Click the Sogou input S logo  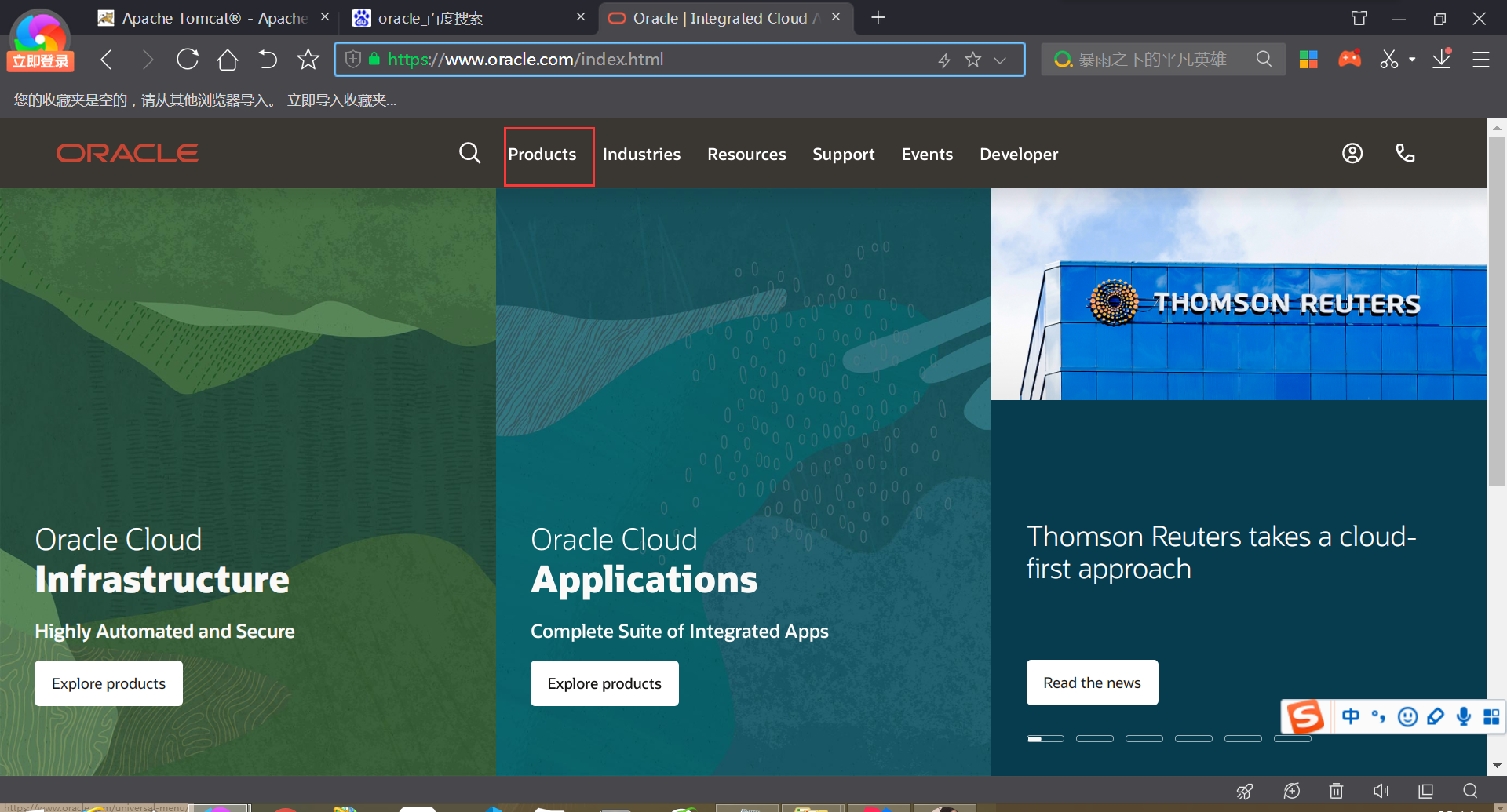point(1305,716)
